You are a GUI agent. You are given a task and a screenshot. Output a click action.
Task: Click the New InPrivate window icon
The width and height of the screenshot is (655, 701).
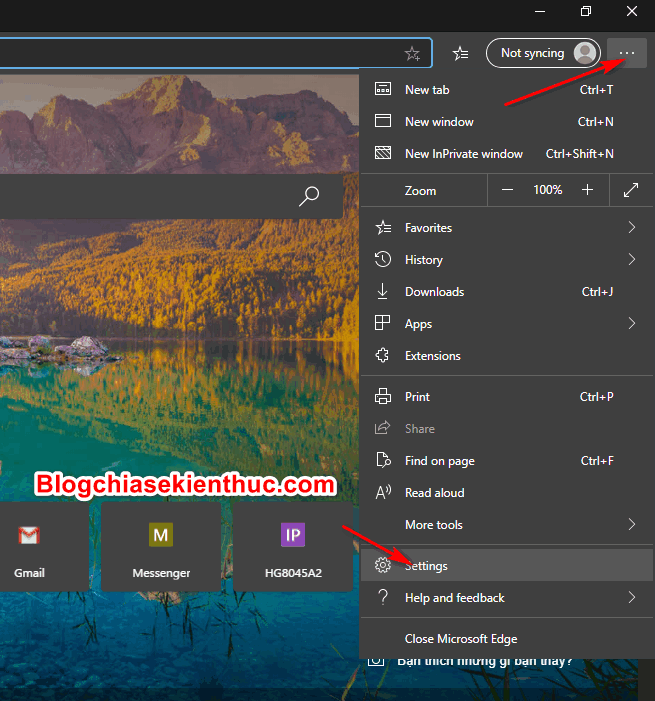(383, 153)
